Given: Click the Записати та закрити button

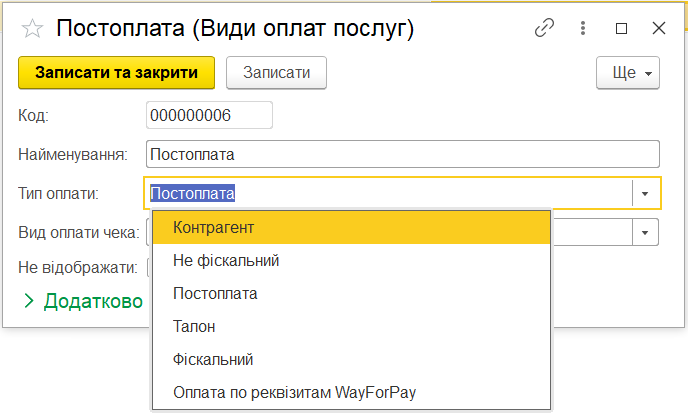Looking at the screenshot, I should [x=116, y=73].
